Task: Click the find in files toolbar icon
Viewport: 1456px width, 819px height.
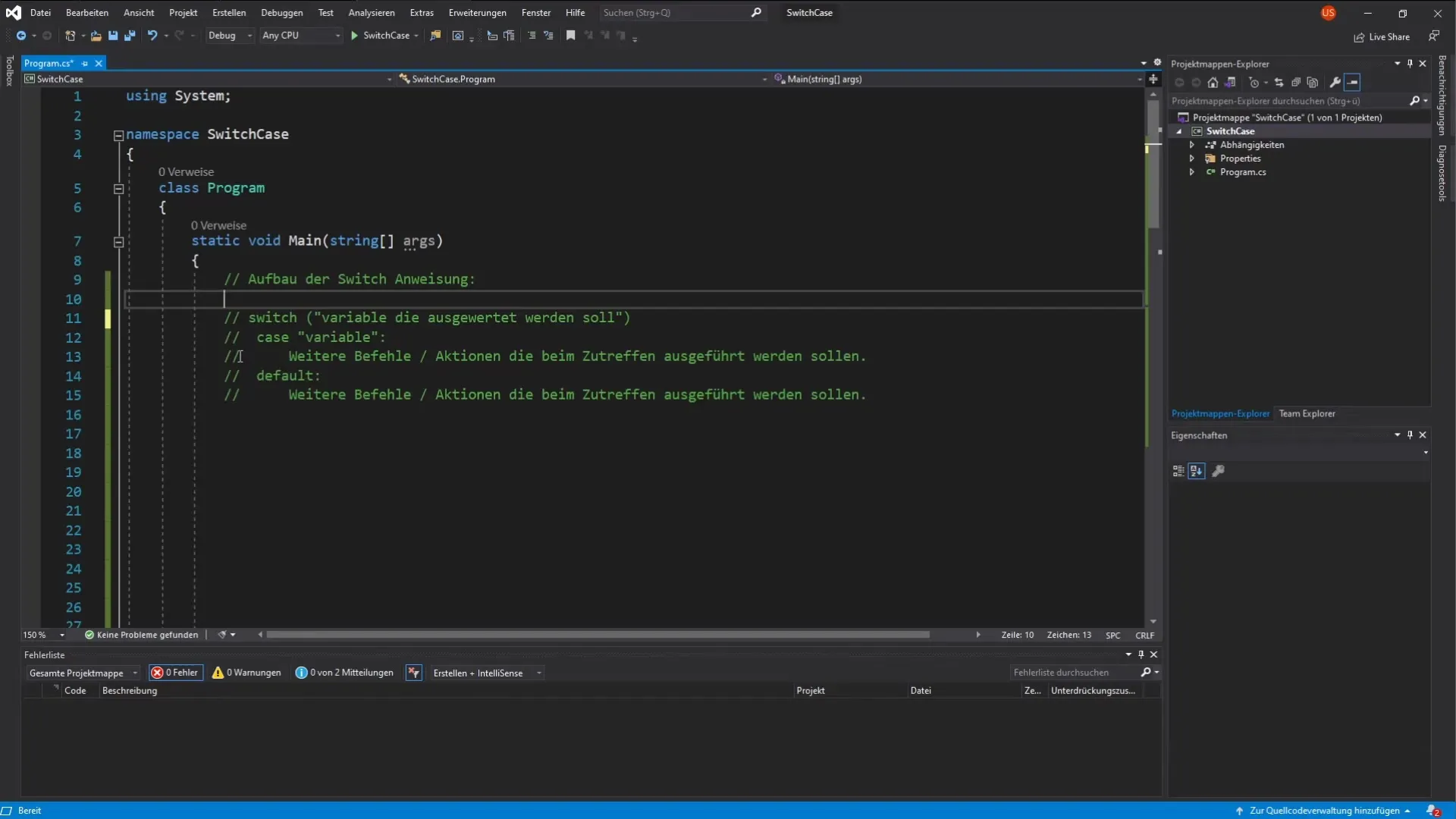Action: pos(435,36)
